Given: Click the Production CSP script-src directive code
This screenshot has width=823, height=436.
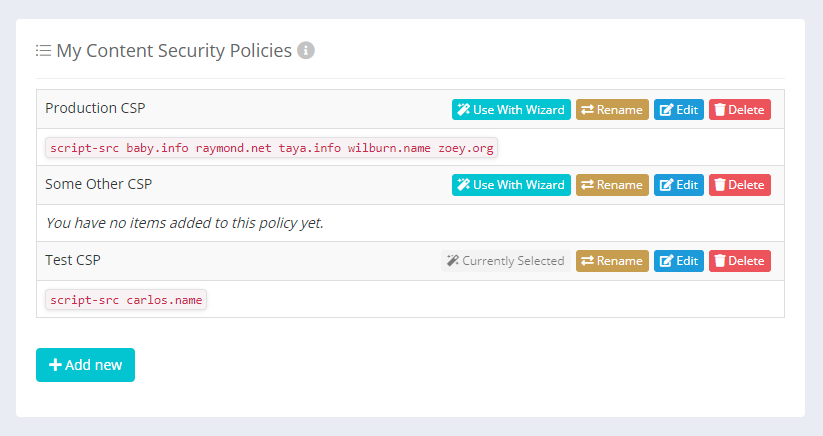Looking at the screenshot, I should click(271, 148).
